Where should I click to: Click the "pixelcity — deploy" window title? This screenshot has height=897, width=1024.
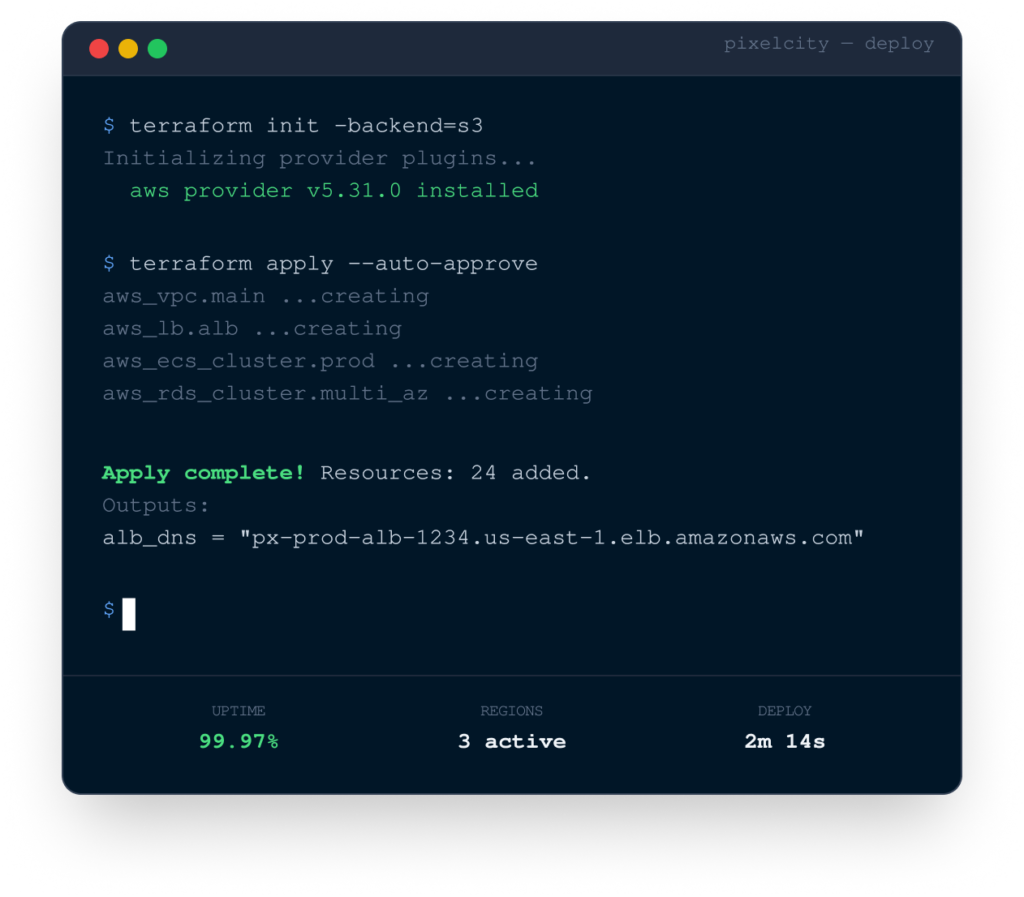(828, 44)
